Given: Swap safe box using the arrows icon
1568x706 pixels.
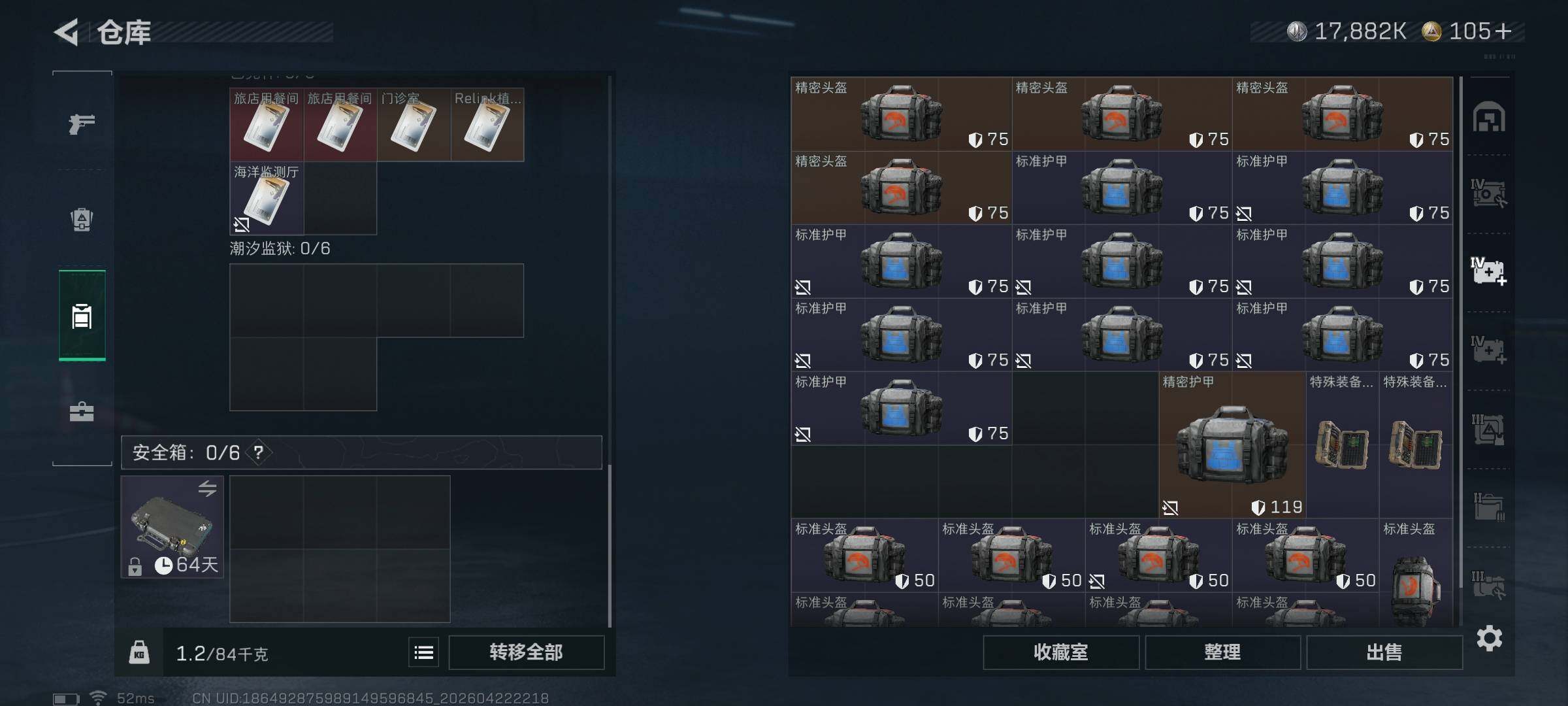Looking at the screenshot, I should pos(207,488).
